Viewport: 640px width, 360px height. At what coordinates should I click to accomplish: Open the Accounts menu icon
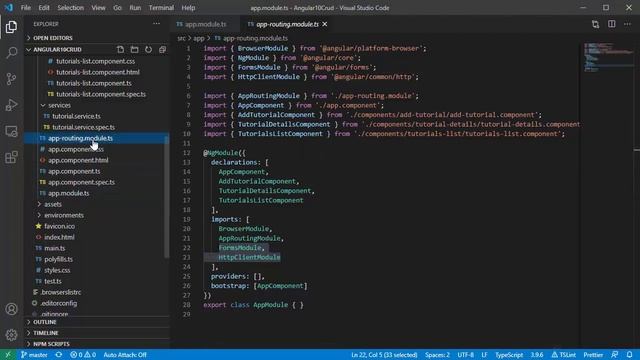11,309
